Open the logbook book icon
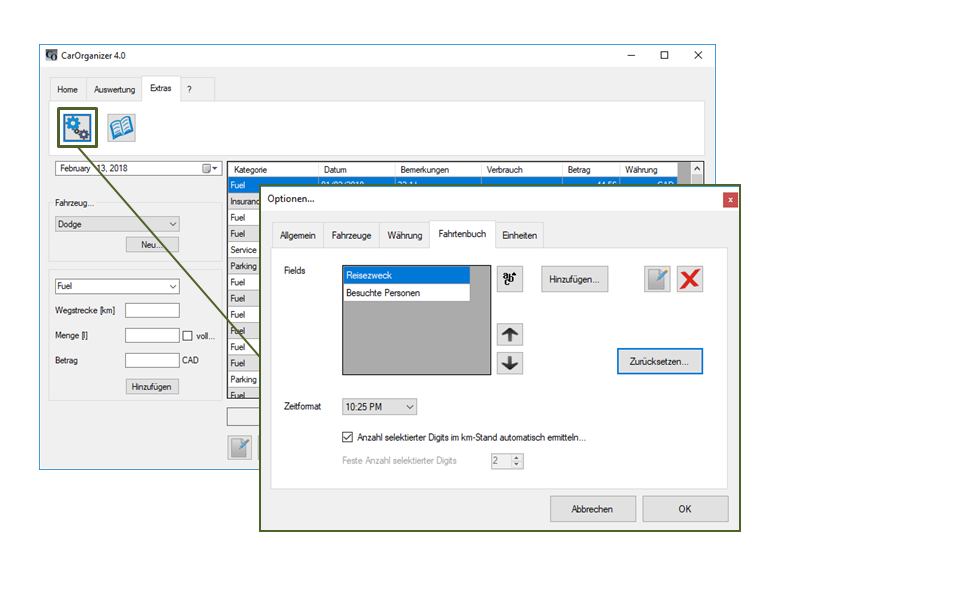The height and width of the screenshot is (600, 960). (121, 127)
